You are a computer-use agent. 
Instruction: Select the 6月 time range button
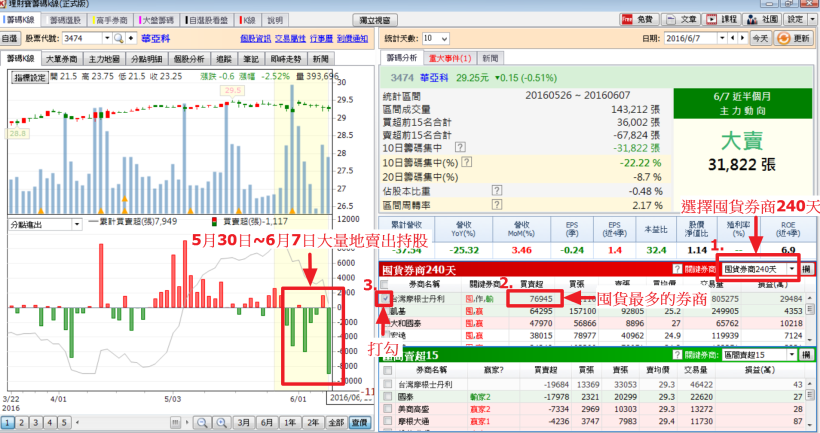[x=265, y=424]
